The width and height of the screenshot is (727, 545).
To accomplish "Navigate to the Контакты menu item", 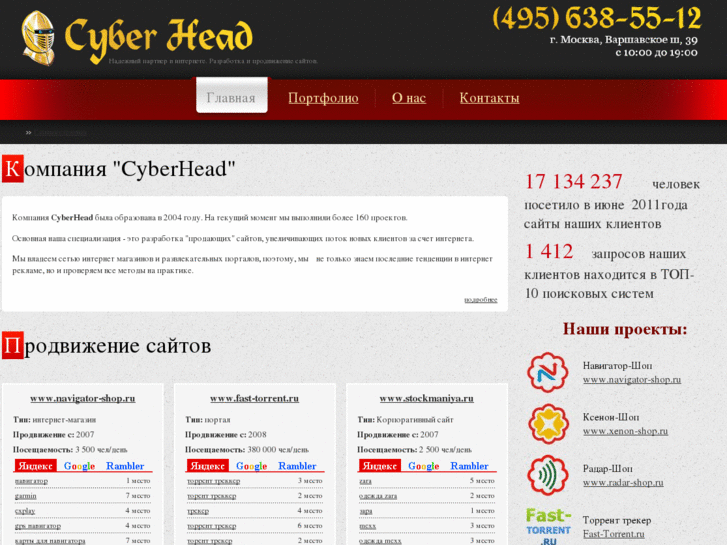I will [x=489, y=98].
